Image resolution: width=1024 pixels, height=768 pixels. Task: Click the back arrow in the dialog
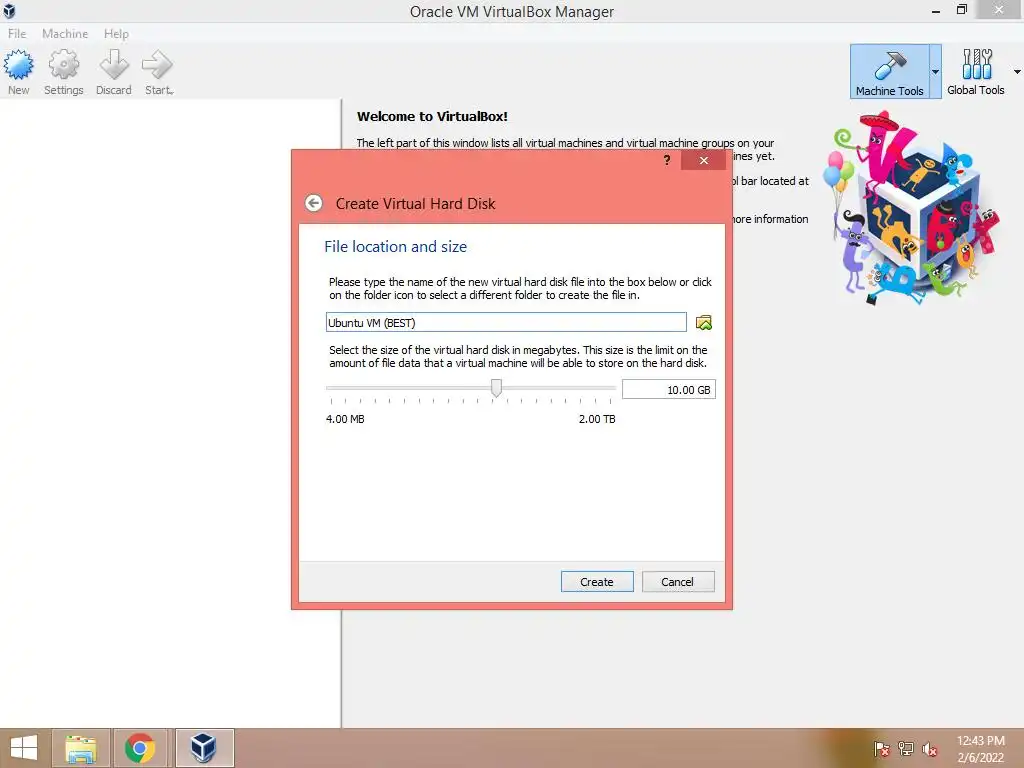pos(313,203)
